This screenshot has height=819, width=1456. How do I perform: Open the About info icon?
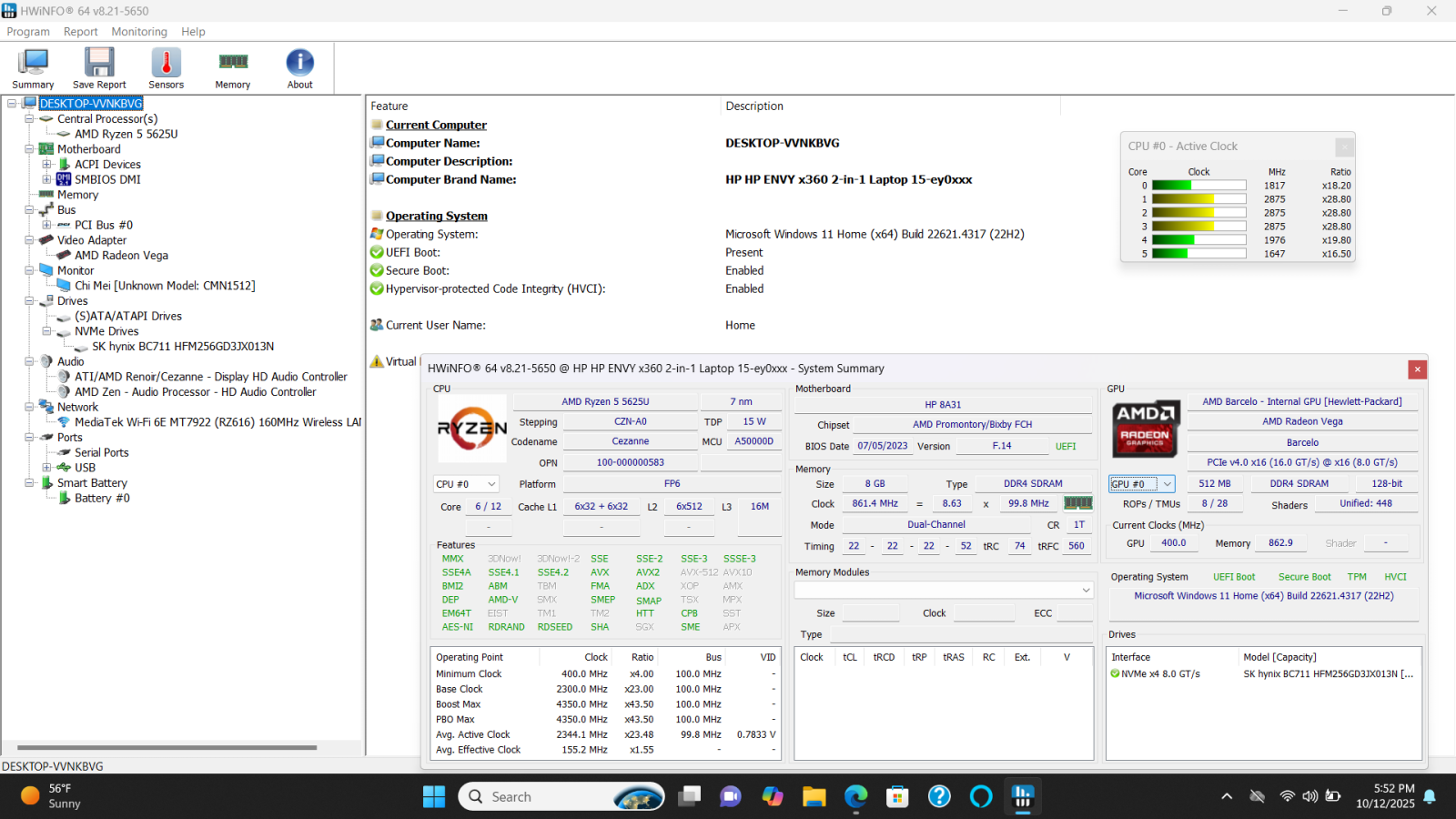pos(299,68)
